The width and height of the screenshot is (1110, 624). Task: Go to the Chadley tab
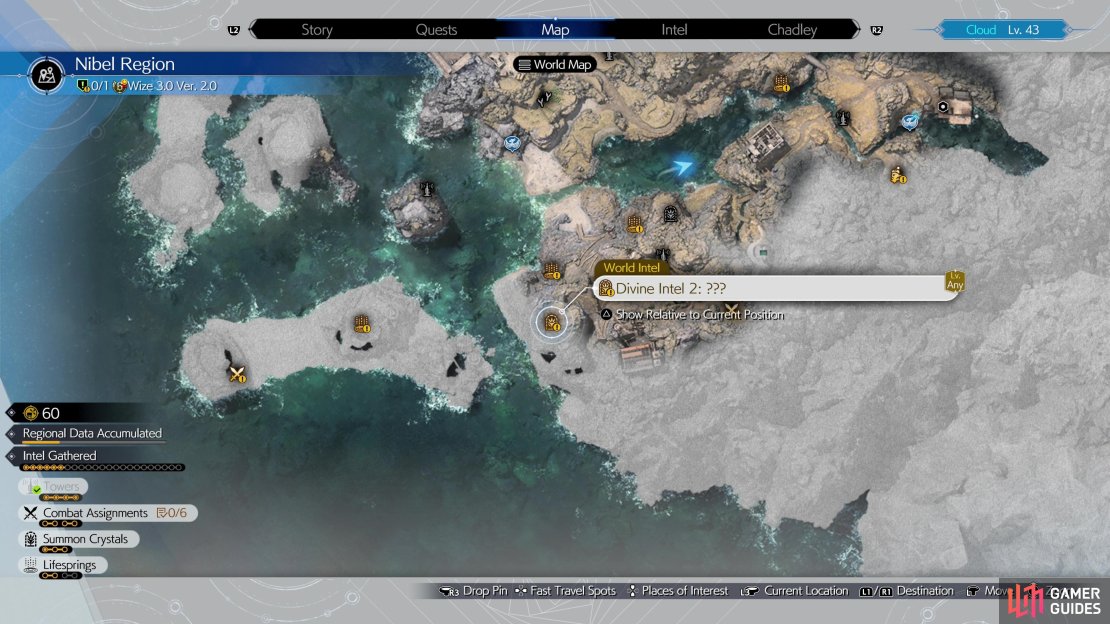tap(792, 30)
